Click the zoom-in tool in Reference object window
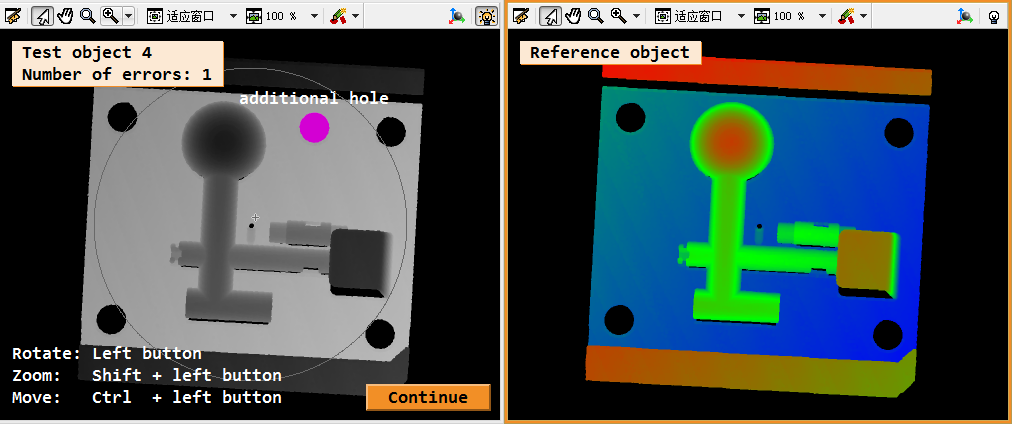This screenshot has width=1012, height=424. click(618, 15)
